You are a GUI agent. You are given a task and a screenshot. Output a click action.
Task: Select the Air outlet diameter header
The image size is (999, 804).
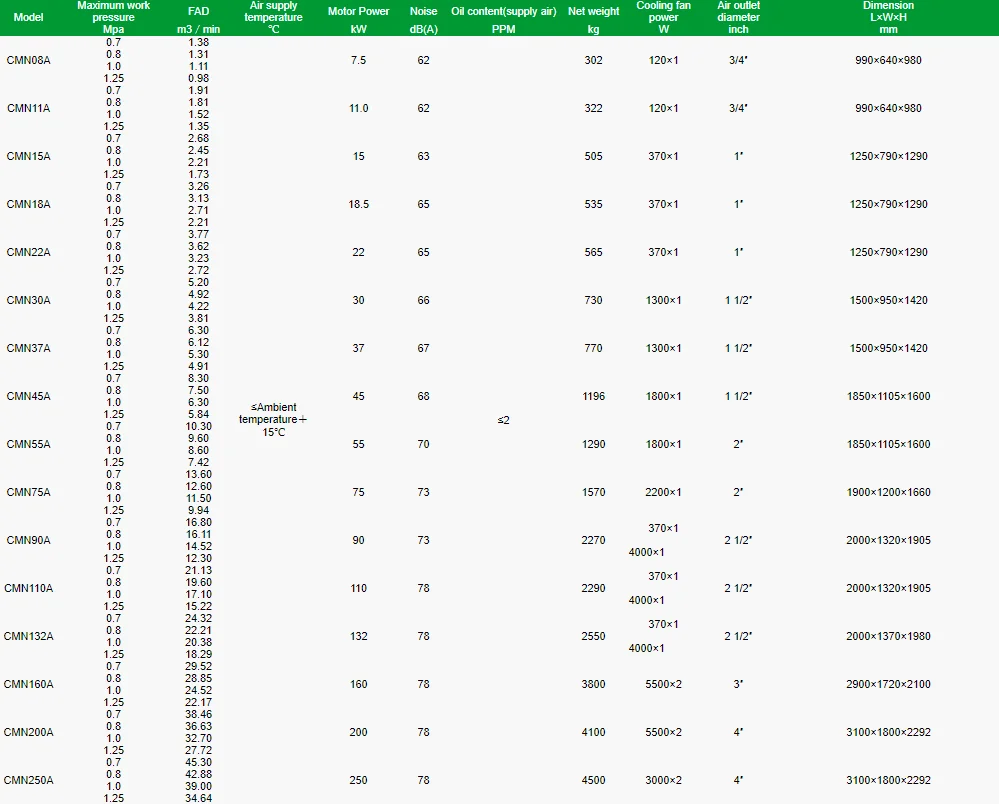[738, 17]
